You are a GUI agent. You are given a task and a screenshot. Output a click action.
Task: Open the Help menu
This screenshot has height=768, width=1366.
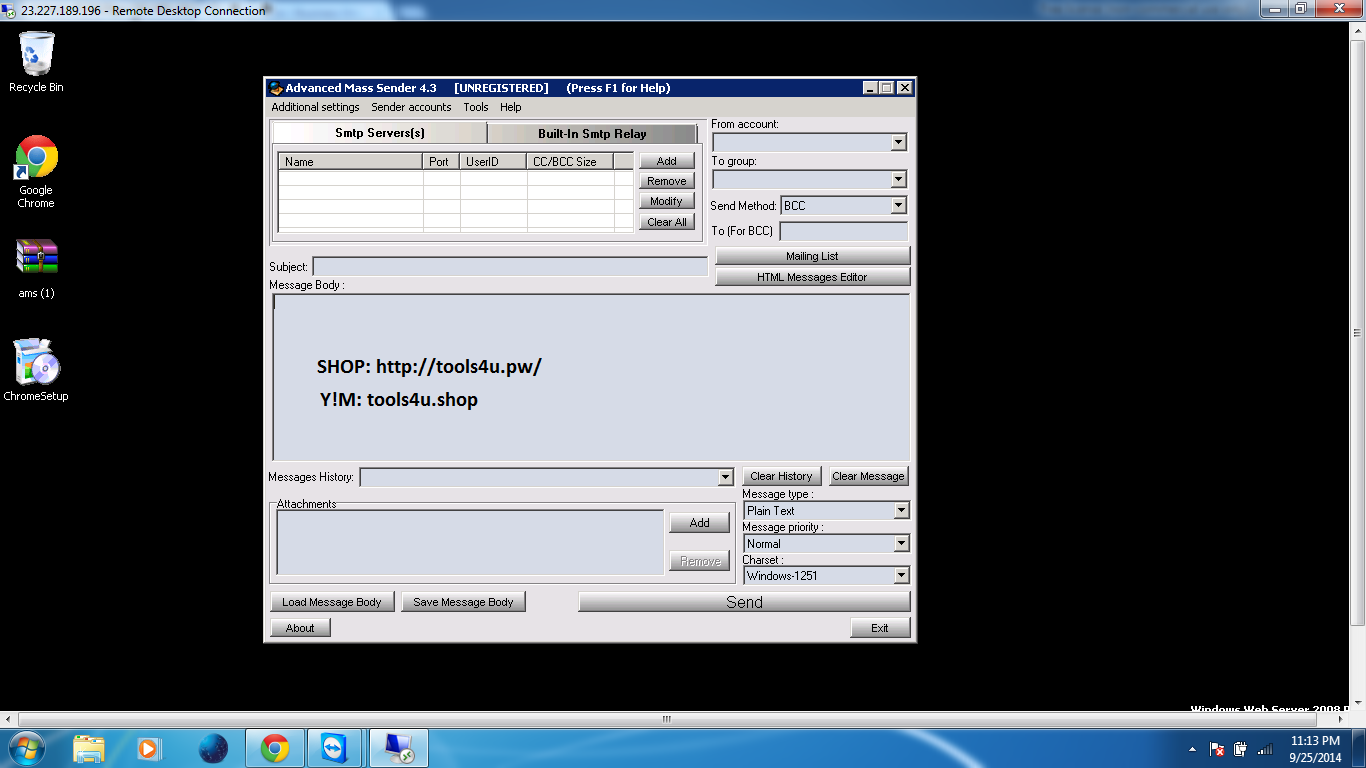point(511,107)
